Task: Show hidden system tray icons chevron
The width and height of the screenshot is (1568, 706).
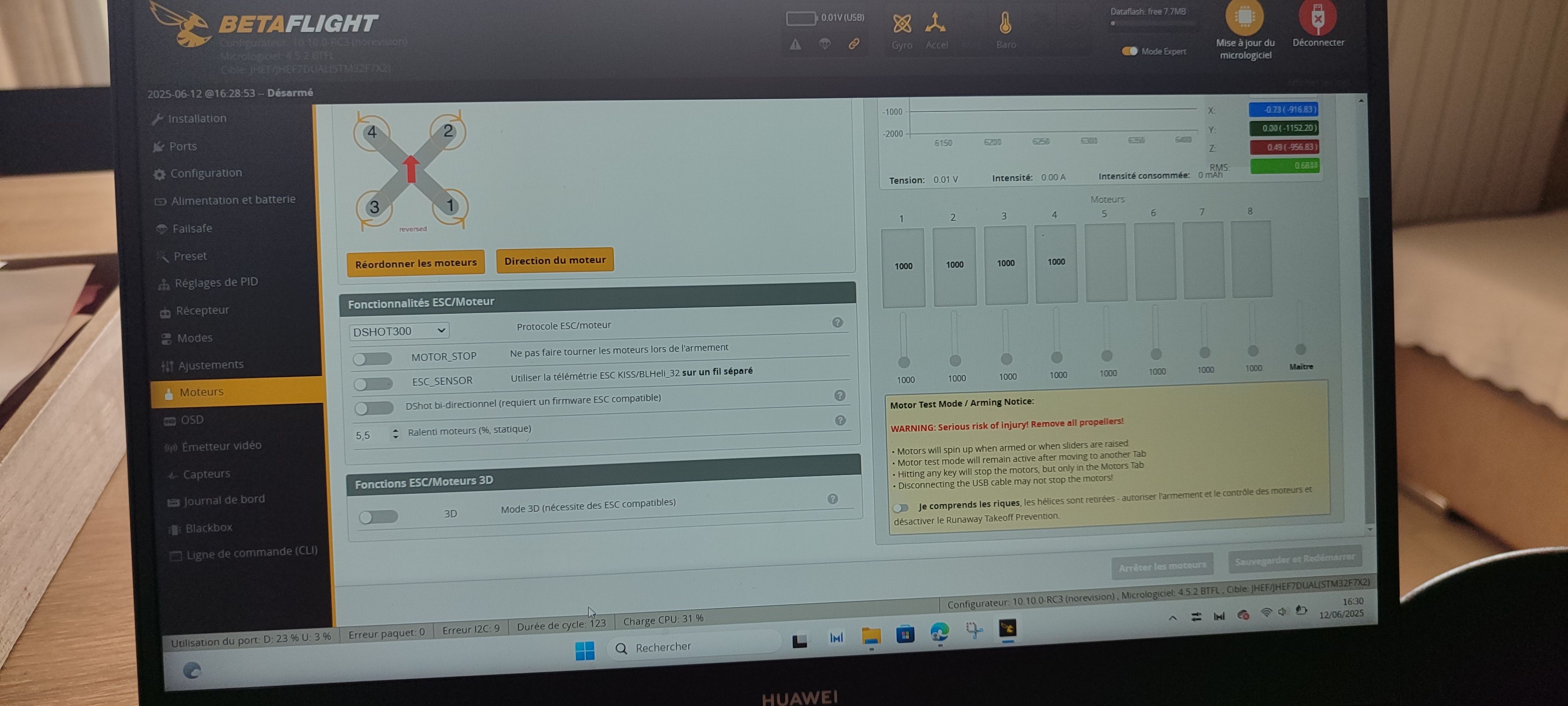Action: coord(1172,618)
